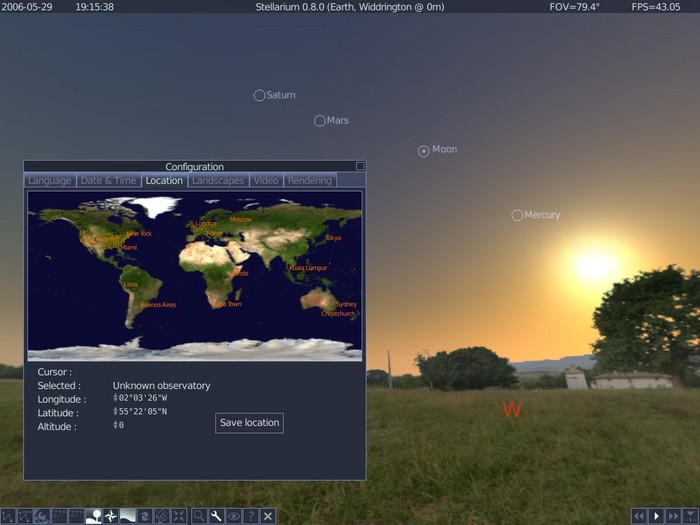Toggle nebulas display icon
The width and height of the screenshot is (700, 525).
click(145, 516)
